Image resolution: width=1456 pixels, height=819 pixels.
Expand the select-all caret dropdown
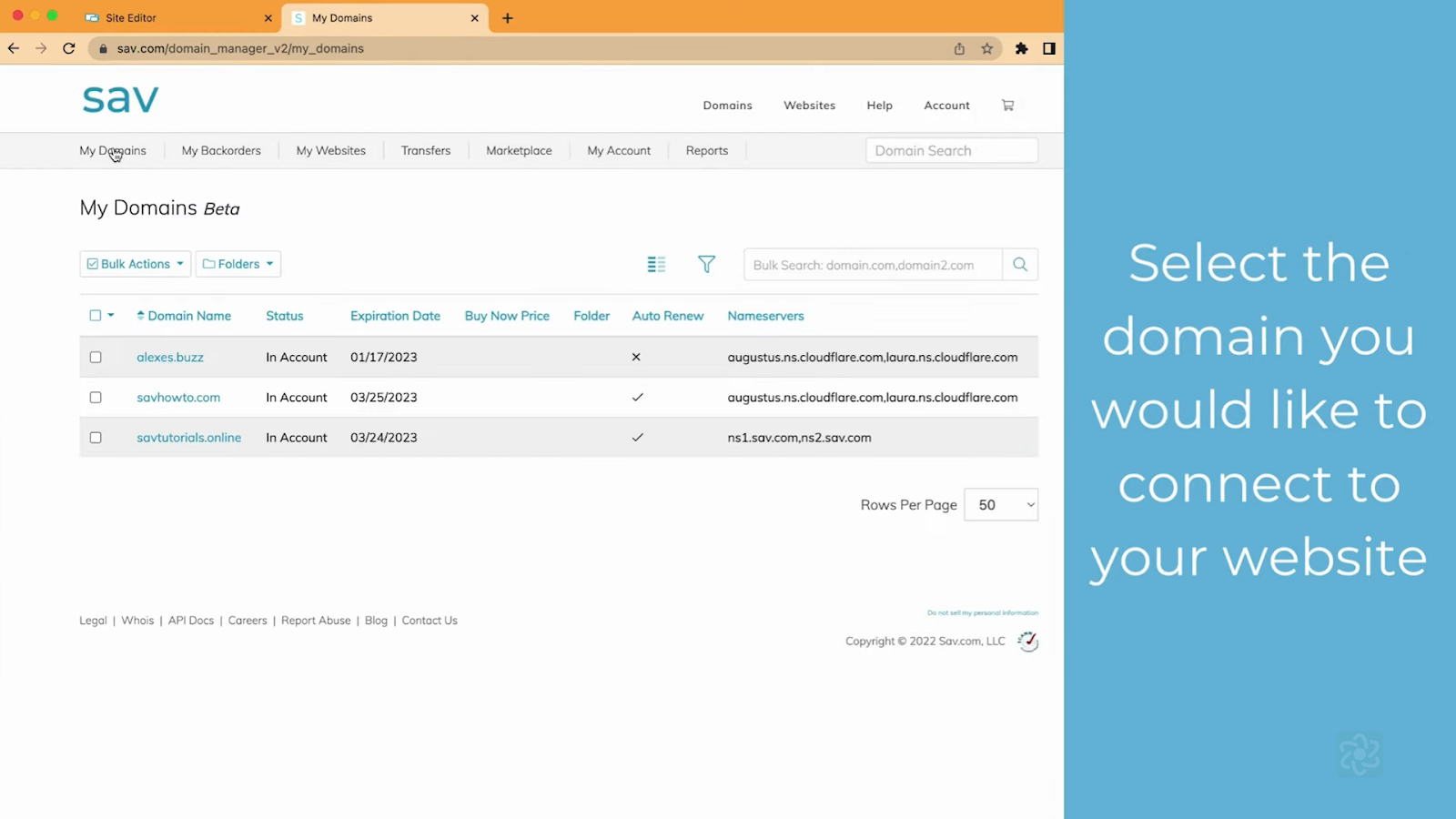pos(111,316)
